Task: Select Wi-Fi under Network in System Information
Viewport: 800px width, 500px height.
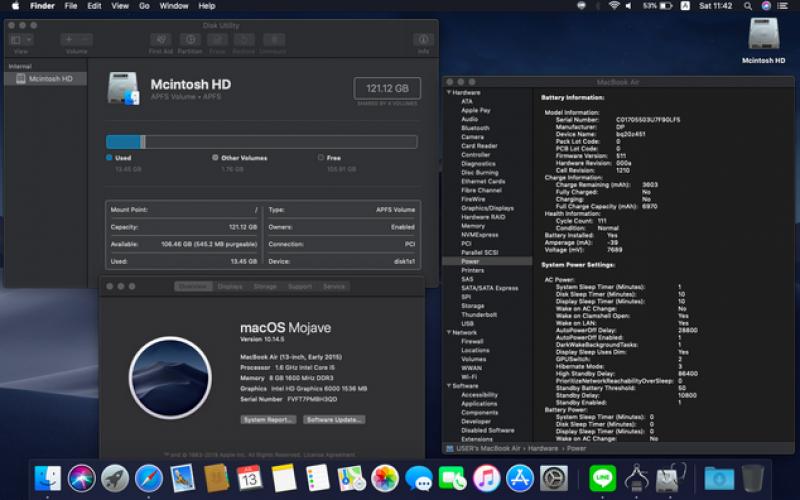Action: point(469,377)
